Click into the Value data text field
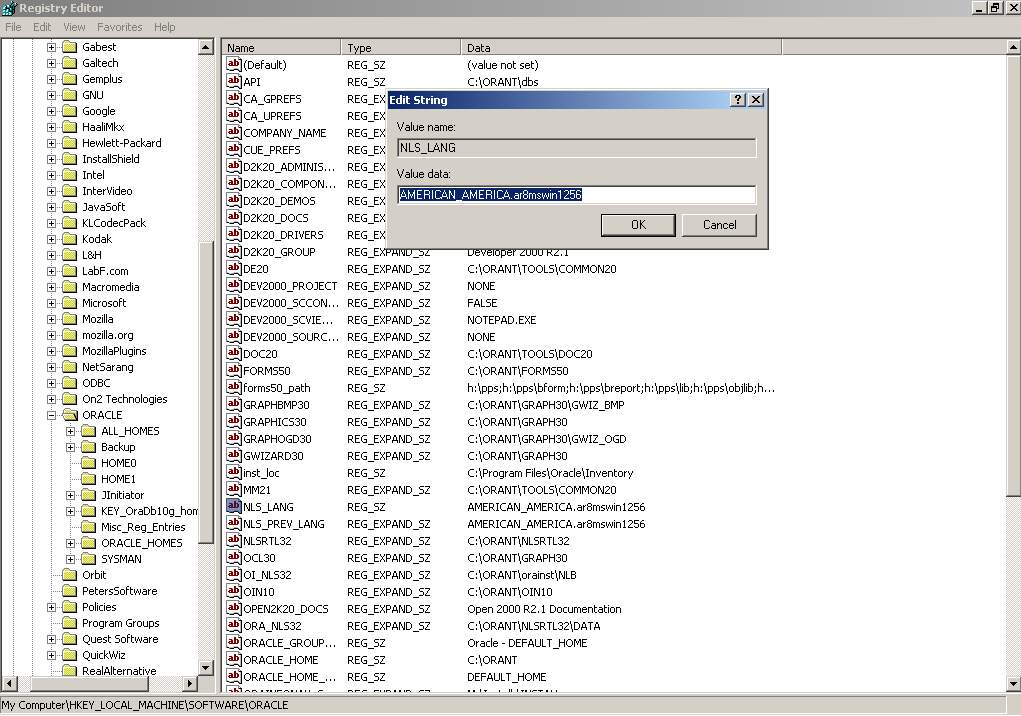 (576, 195)
